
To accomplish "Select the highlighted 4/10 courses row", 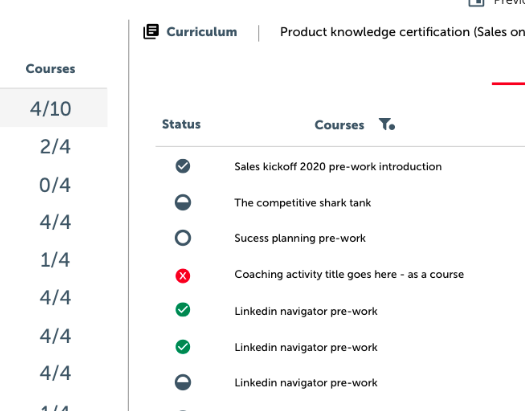I will (54, 108).
